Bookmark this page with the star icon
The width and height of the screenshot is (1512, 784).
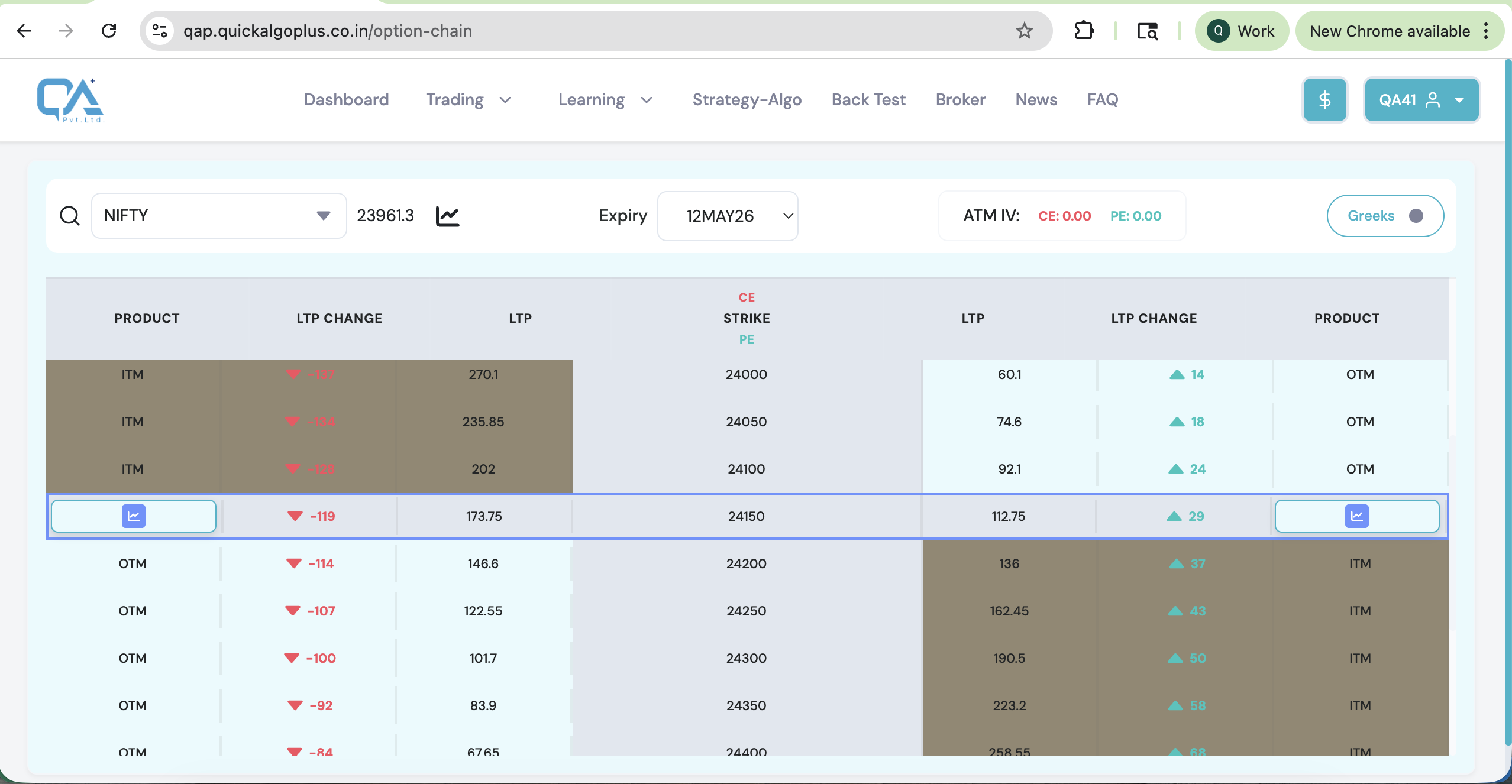coord(1024,31)
